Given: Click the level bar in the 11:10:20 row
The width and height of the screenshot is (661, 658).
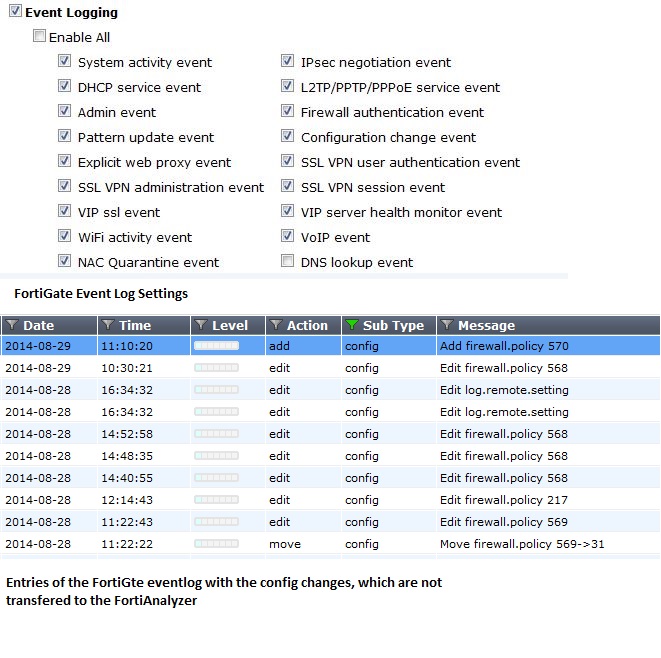Looking at the screenshot, I should tap(216, 346).
